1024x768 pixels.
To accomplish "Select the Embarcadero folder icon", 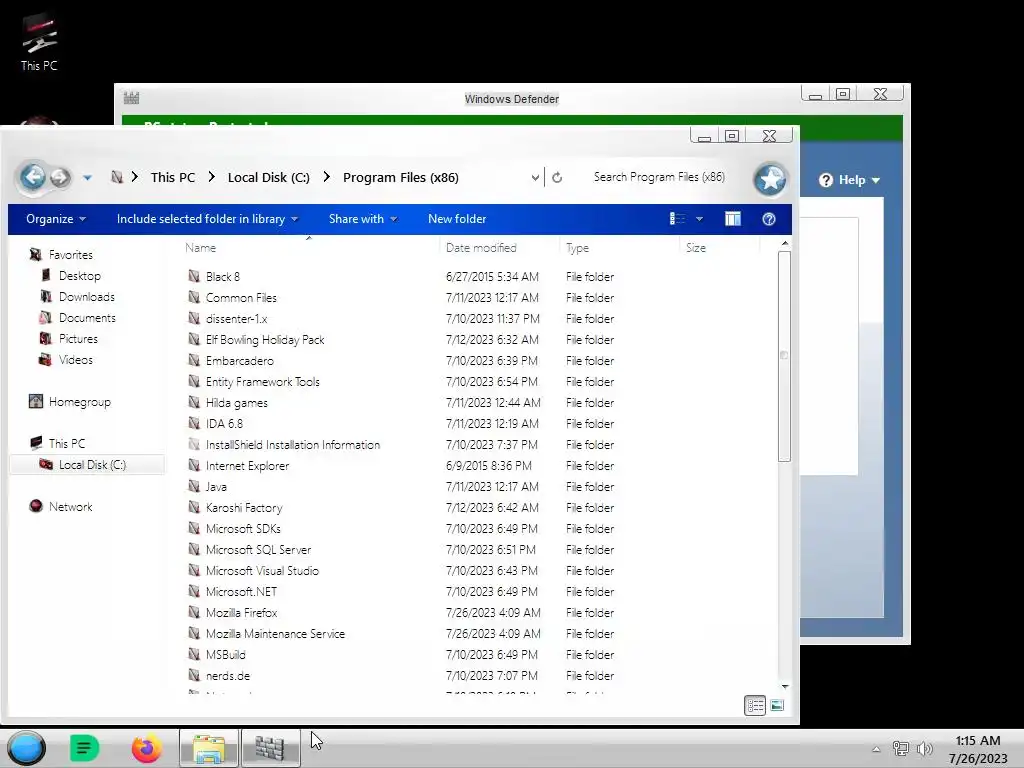I will (194, 360).
